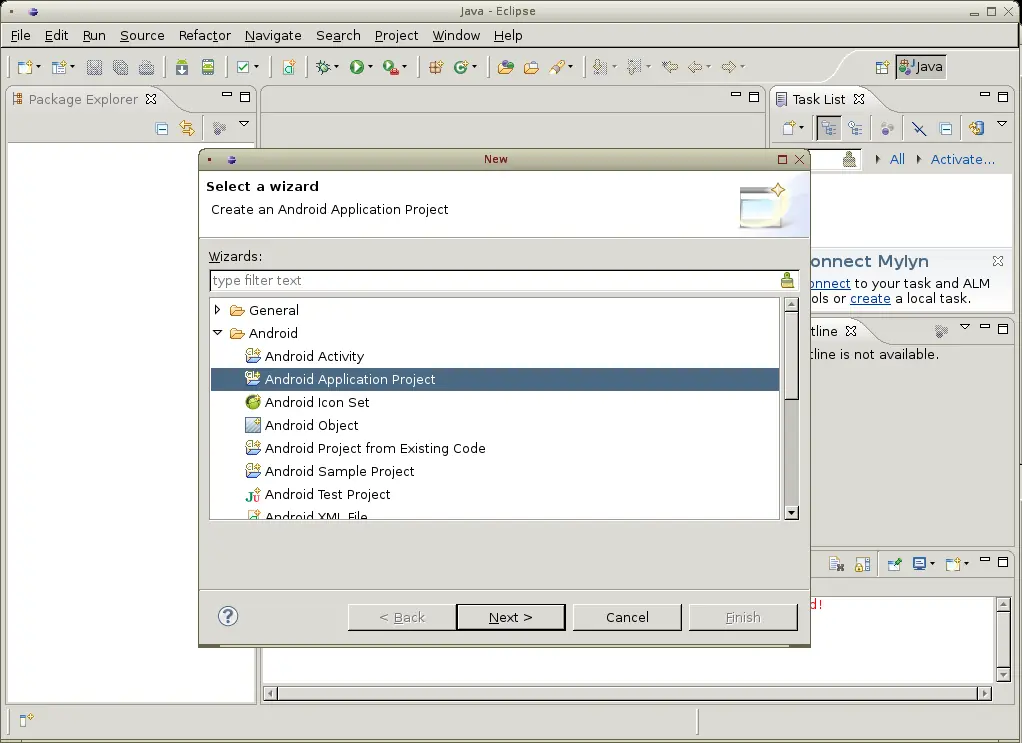This screenshot has height=743, width=1022.
Task: Expand the General folder in wizards tree
Action: pyautogui.click(x=218, y=310)
